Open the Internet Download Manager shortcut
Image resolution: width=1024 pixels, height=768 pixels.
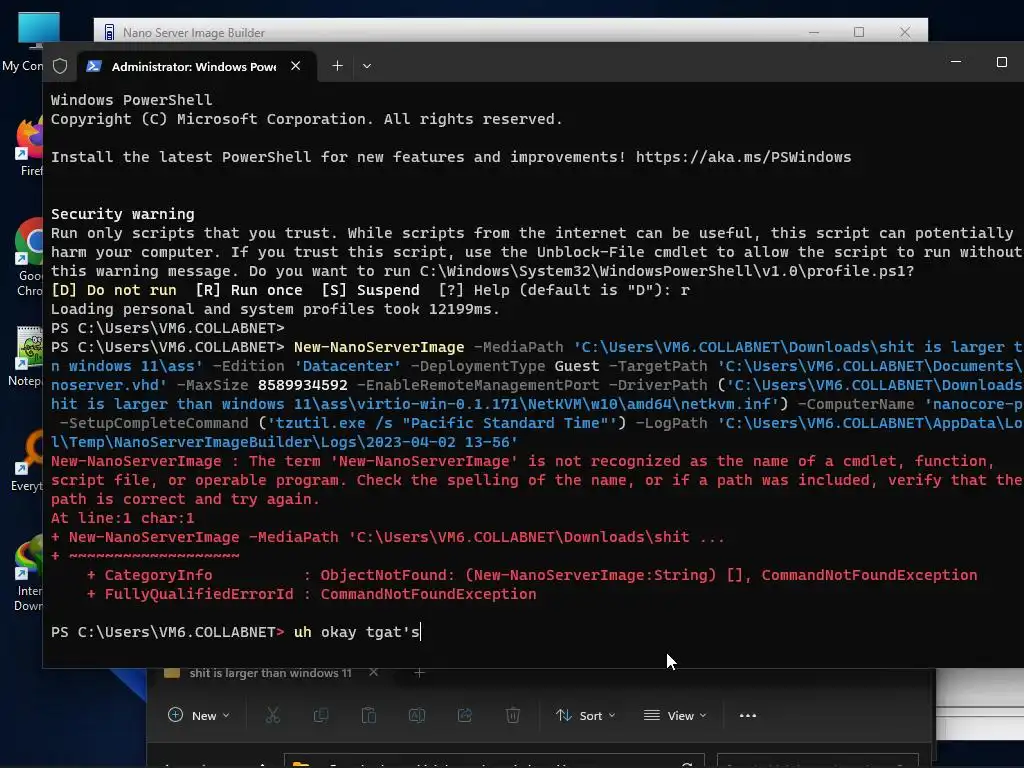point(29,574)
